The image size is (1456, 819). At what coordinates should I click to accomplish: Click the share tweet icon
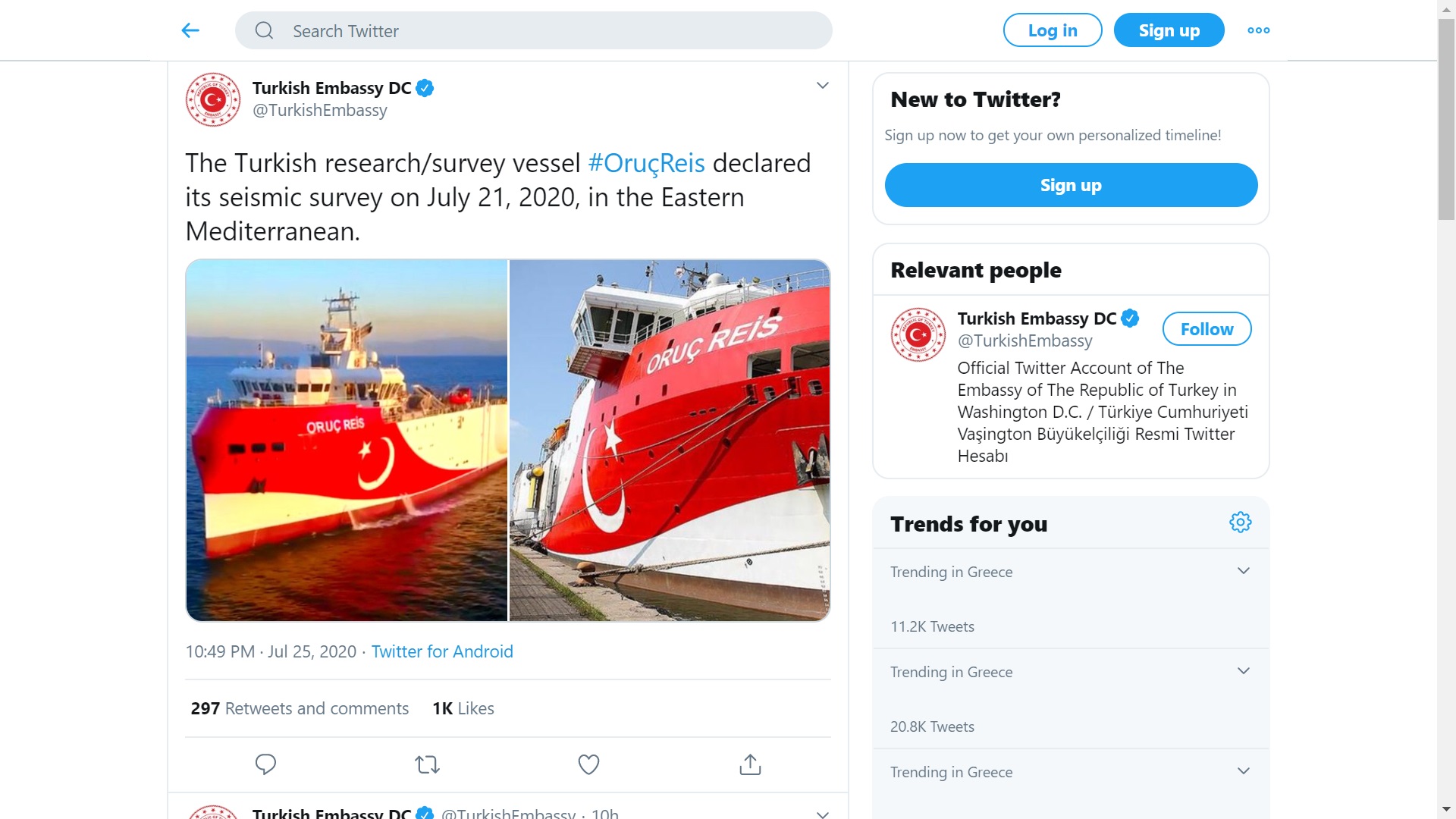coord(750,764)
